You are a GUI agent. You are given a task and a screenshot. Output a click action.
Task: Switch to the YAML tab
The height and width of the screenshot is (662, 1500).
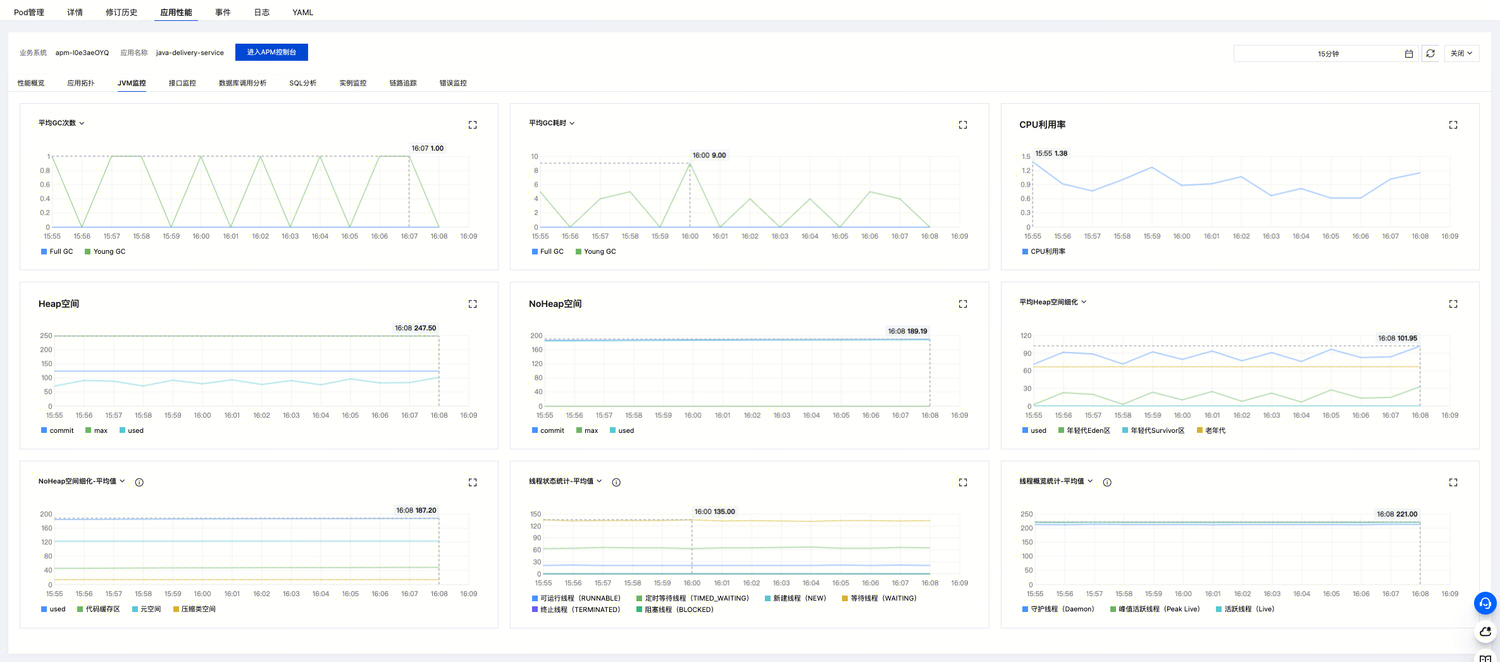tap(303, 13)
